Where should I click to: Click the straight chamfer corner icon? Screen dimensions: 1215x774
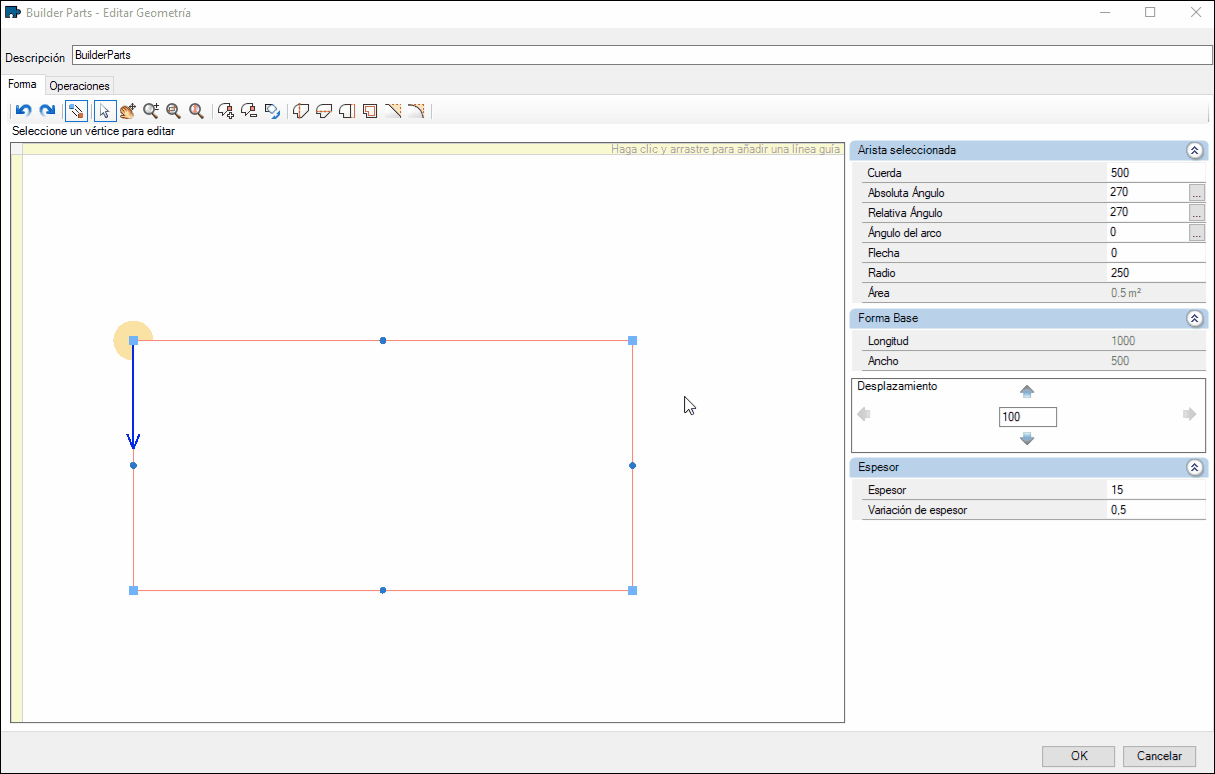pyautogui.click(x=393, y=111)
